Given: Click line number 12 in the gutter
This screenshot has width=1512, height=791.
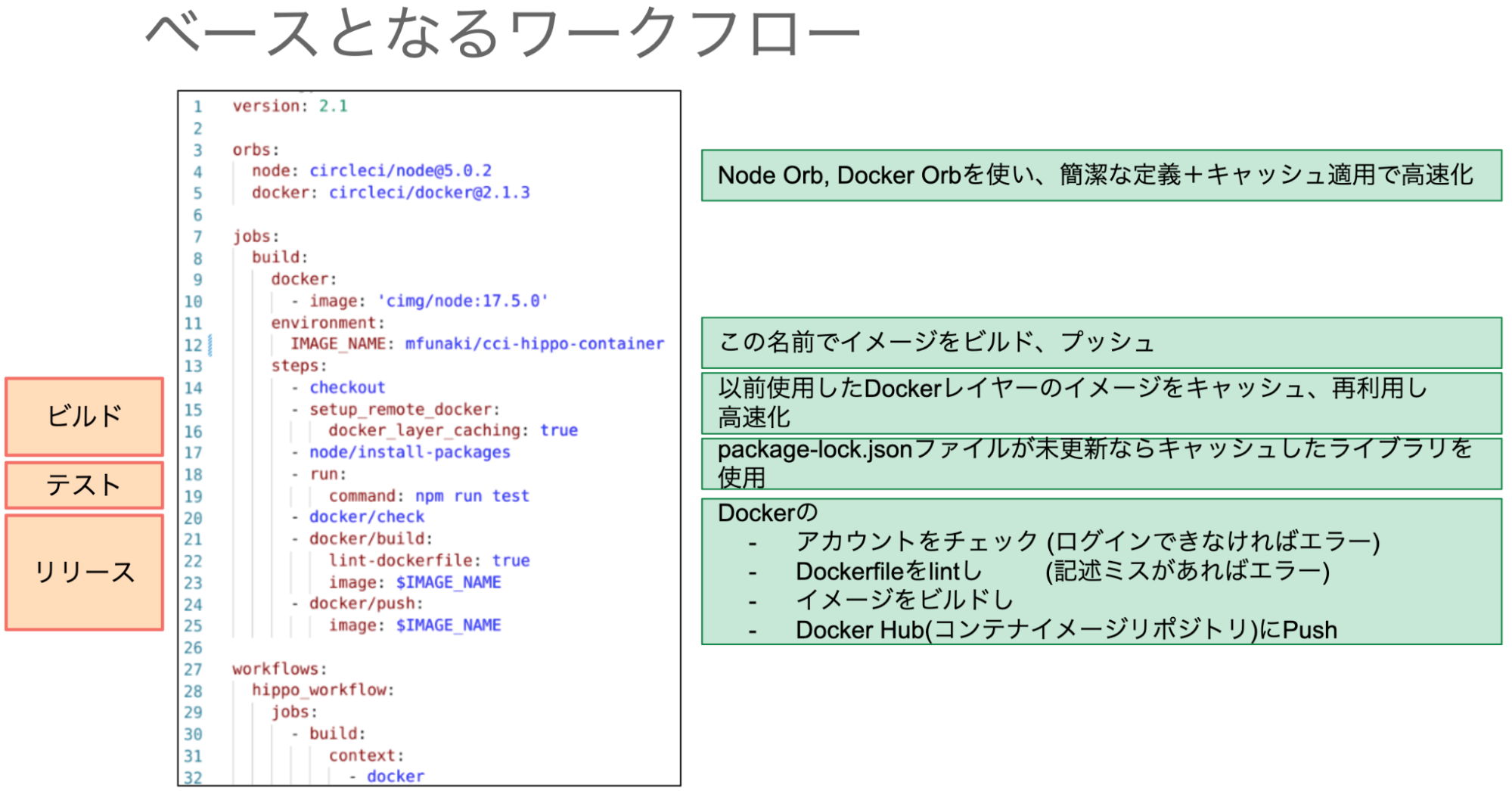Looking at the screenshot, I should pyautogui.click(x=193, y=346).
